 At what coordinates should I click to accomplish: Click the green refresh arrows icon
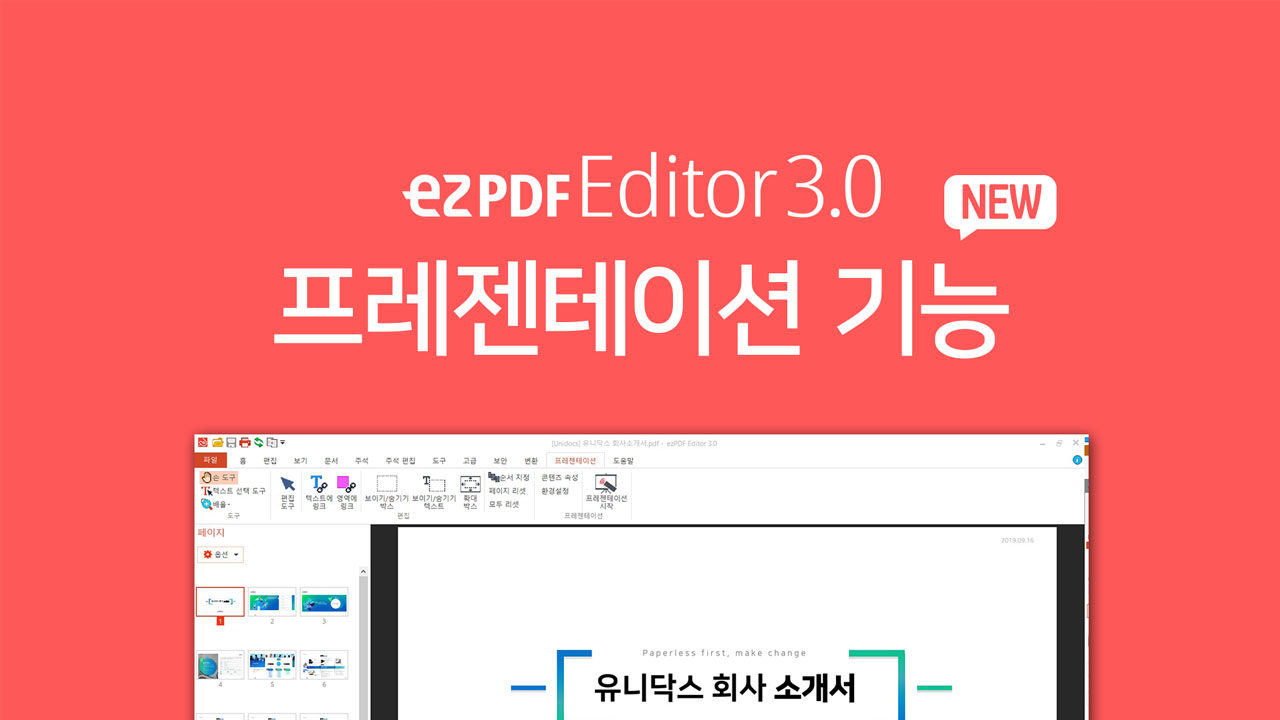258,442
